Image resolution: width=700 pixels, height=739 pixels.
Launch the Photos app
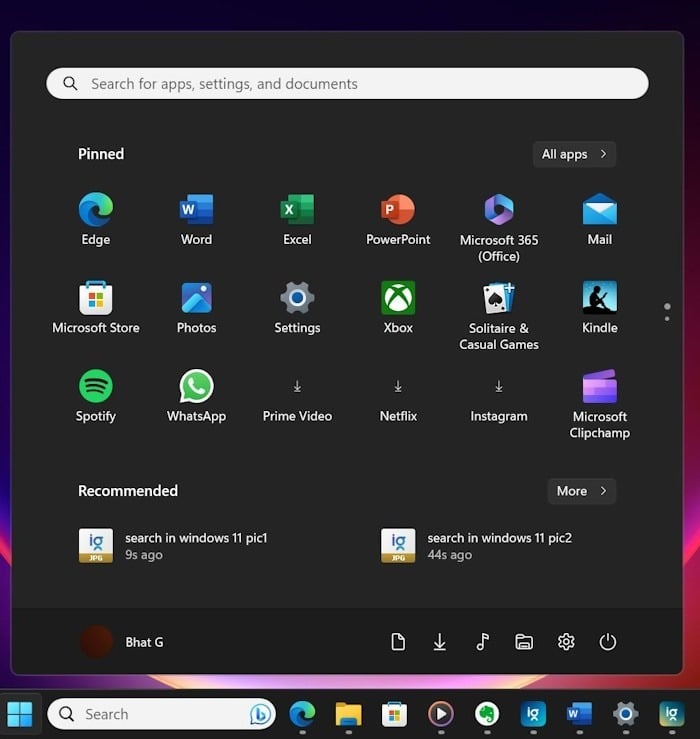pyautogui.click(x=196, y=307)
